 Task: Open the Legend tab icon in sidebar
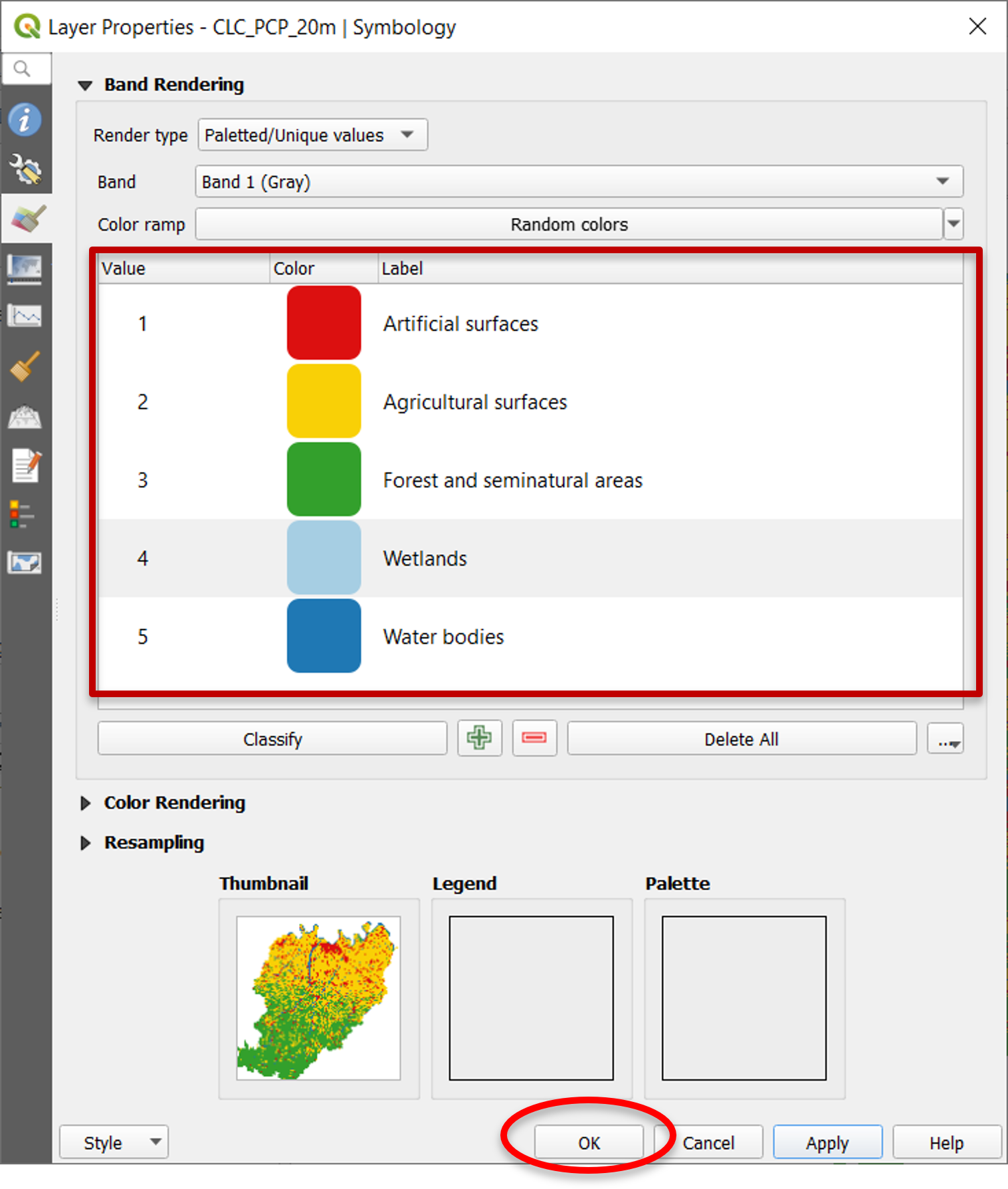[x=21, y=514]
